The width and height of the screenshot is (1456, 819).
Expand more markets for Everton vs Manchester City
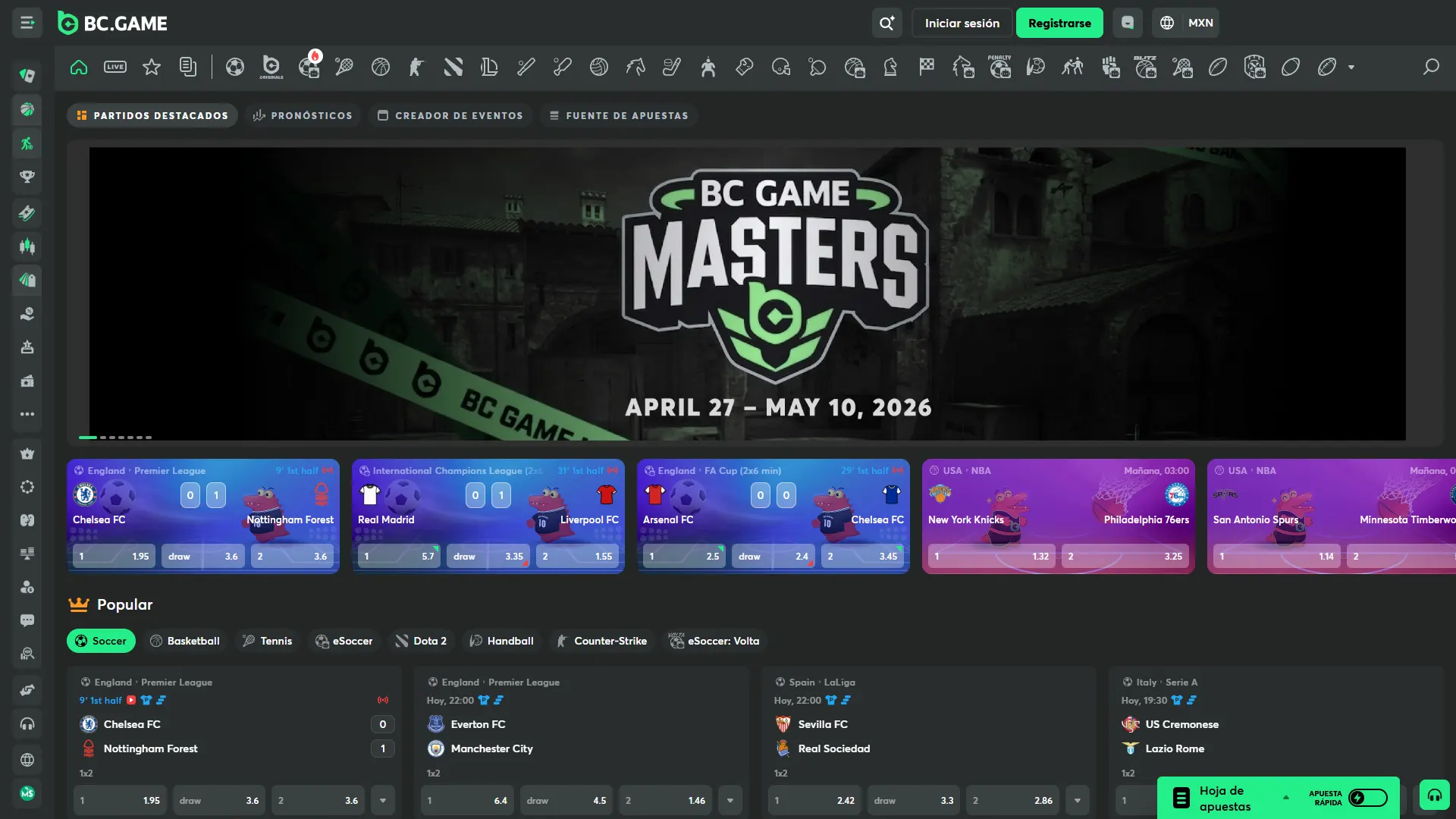point(730,801)
